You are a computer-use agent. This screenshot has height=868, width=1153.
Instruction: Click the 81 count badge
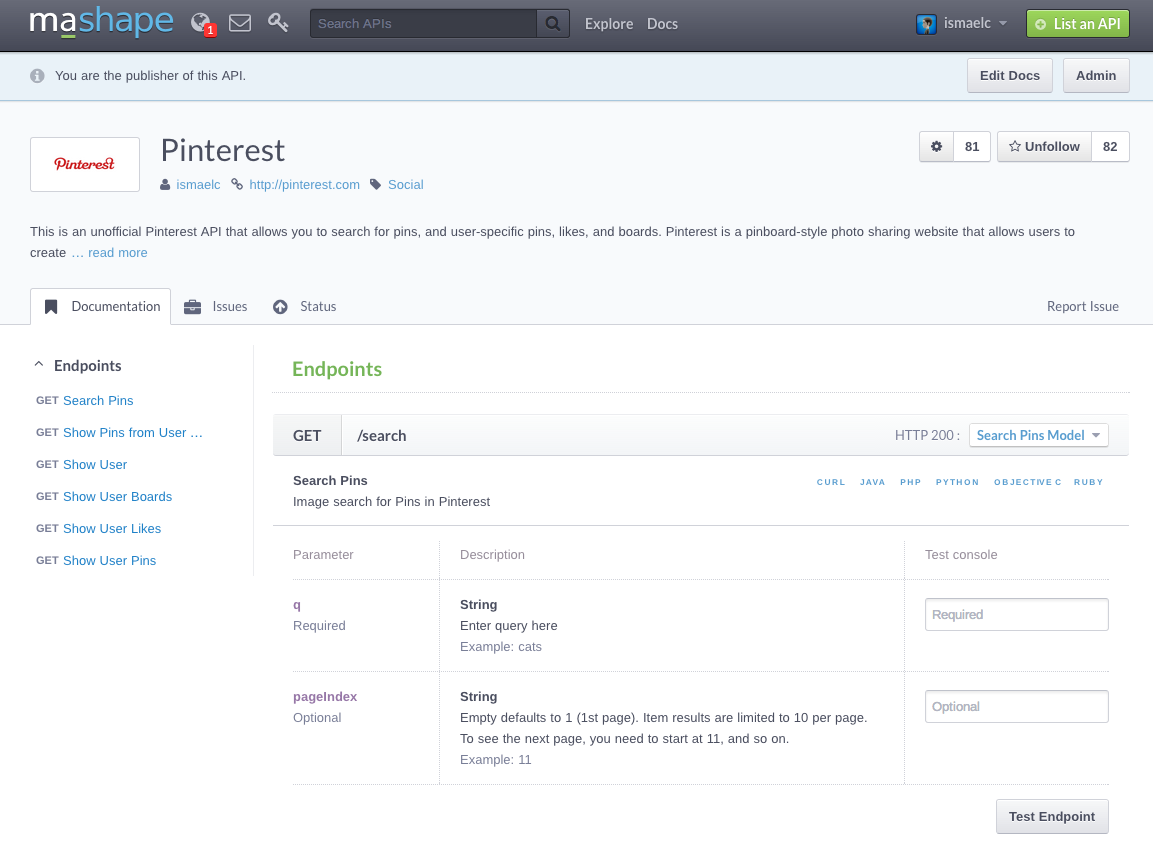point(972,146)
